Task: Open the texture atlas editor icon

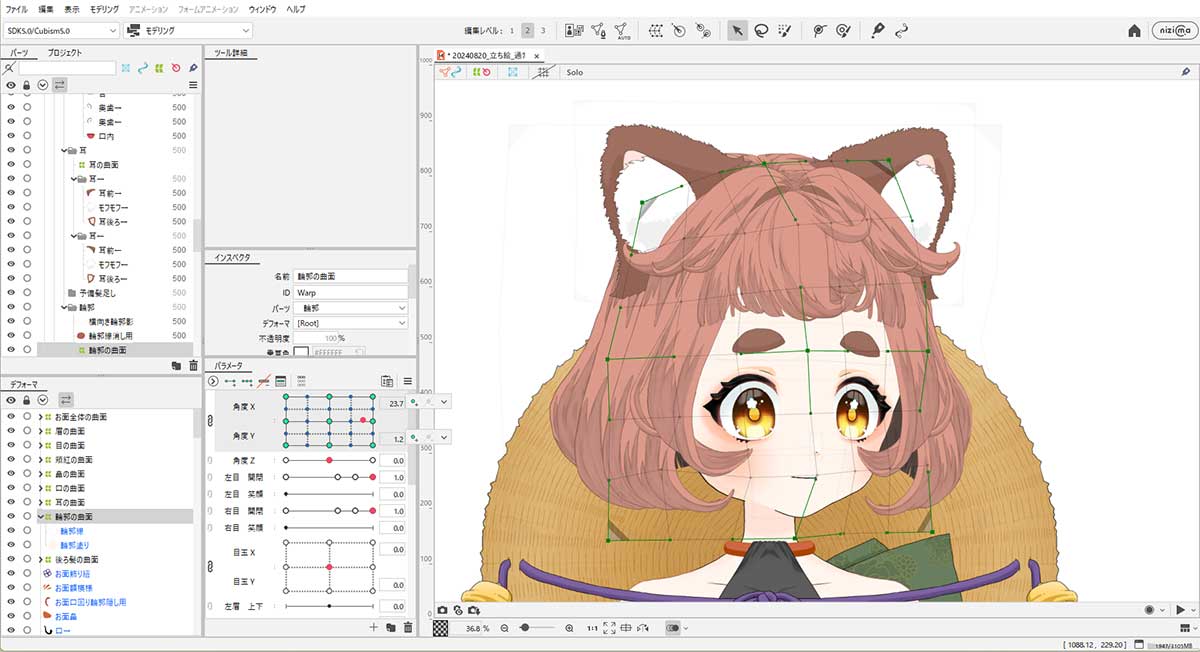Action: click(x=574, y=31)
